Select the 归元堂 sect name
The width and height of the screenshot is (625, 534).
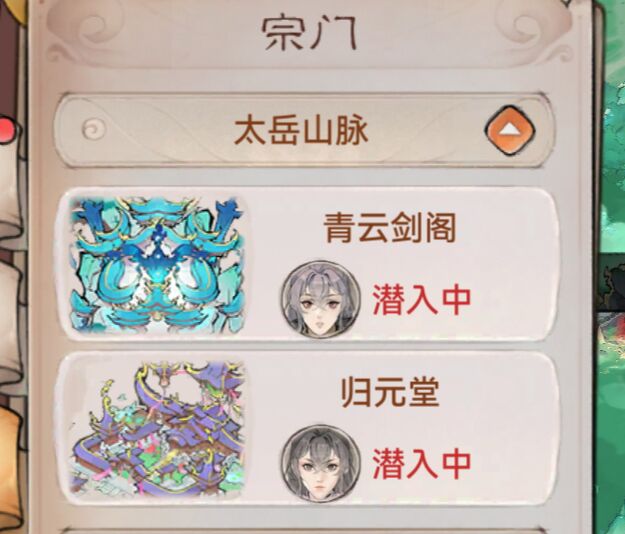coord(390,392)
